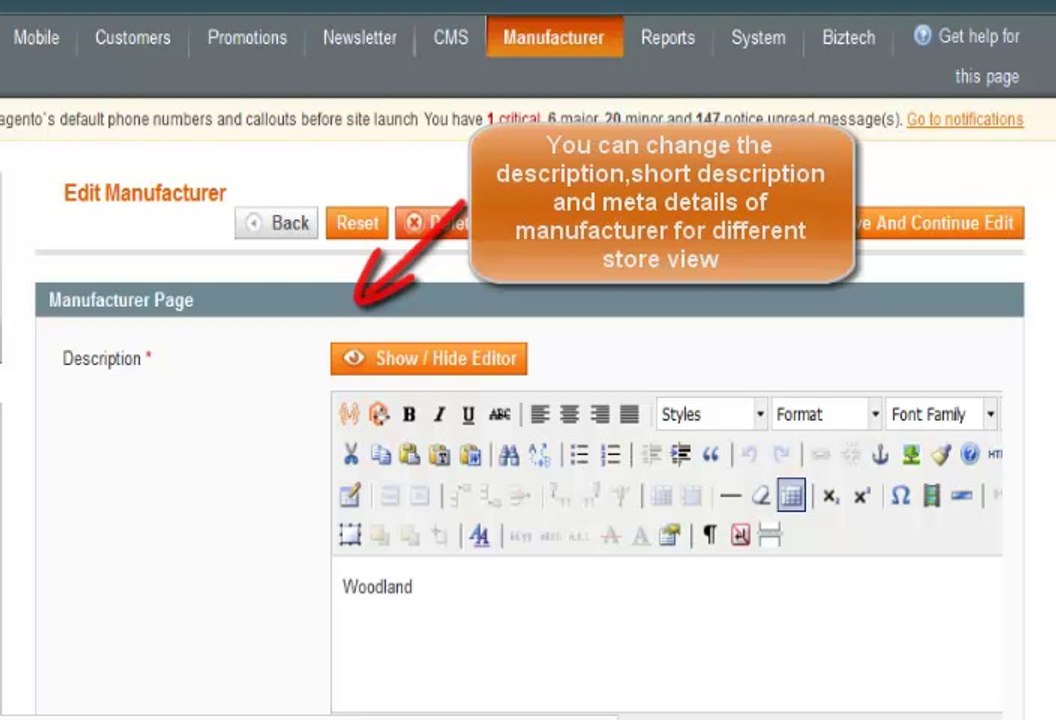Apply blockquote formatting
Viewport: 1056px width, 720px height.
(x=711, y=455)
